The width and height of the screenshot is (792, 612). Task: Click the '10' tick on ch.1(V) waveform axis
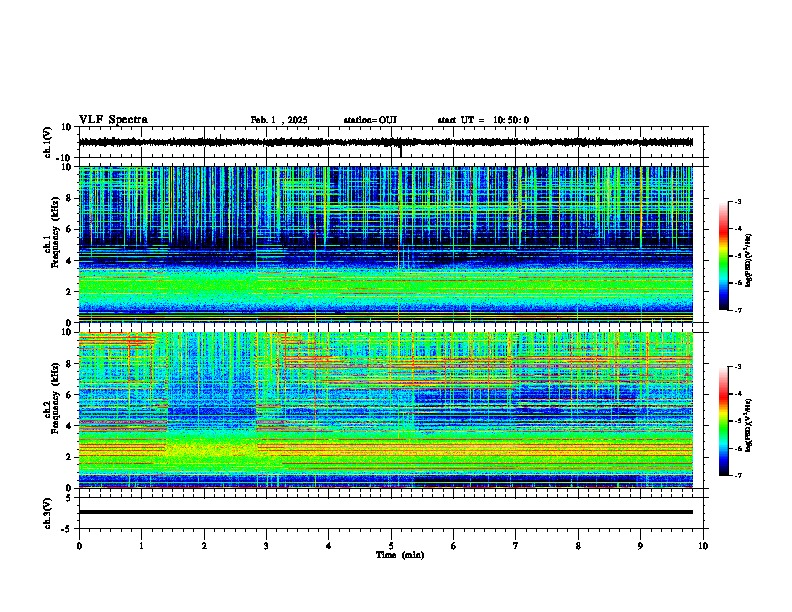67,127
